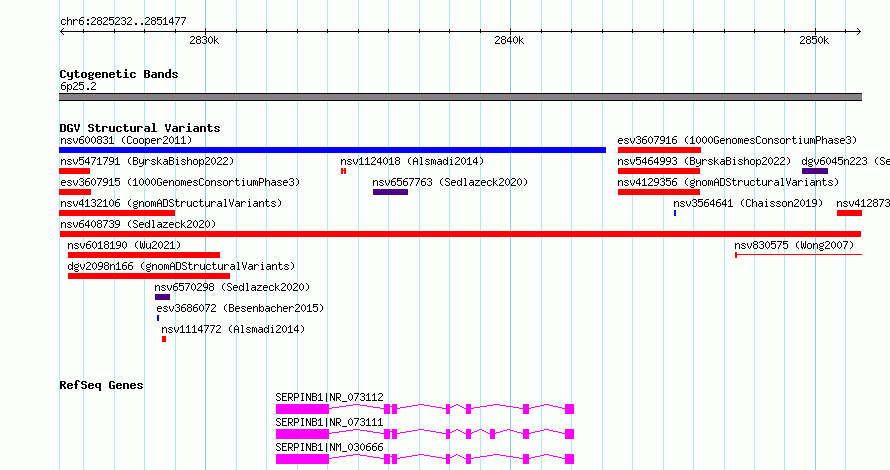Open the nsv3564641 (Chaisson2019) label
The image size is (890, 470).
point(748,203)
